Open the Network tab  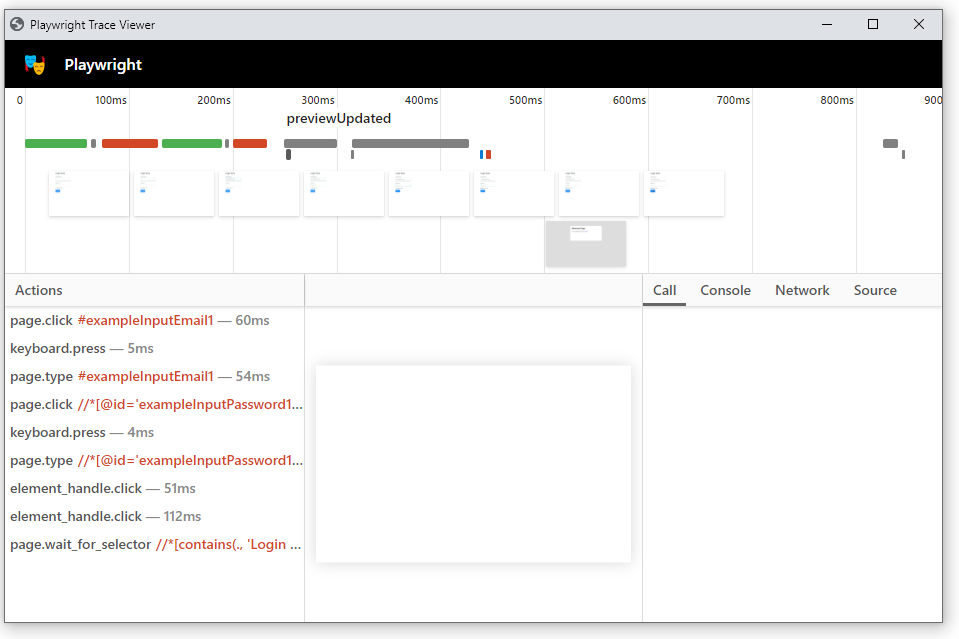pyautogui.click(x=802, y=290)
